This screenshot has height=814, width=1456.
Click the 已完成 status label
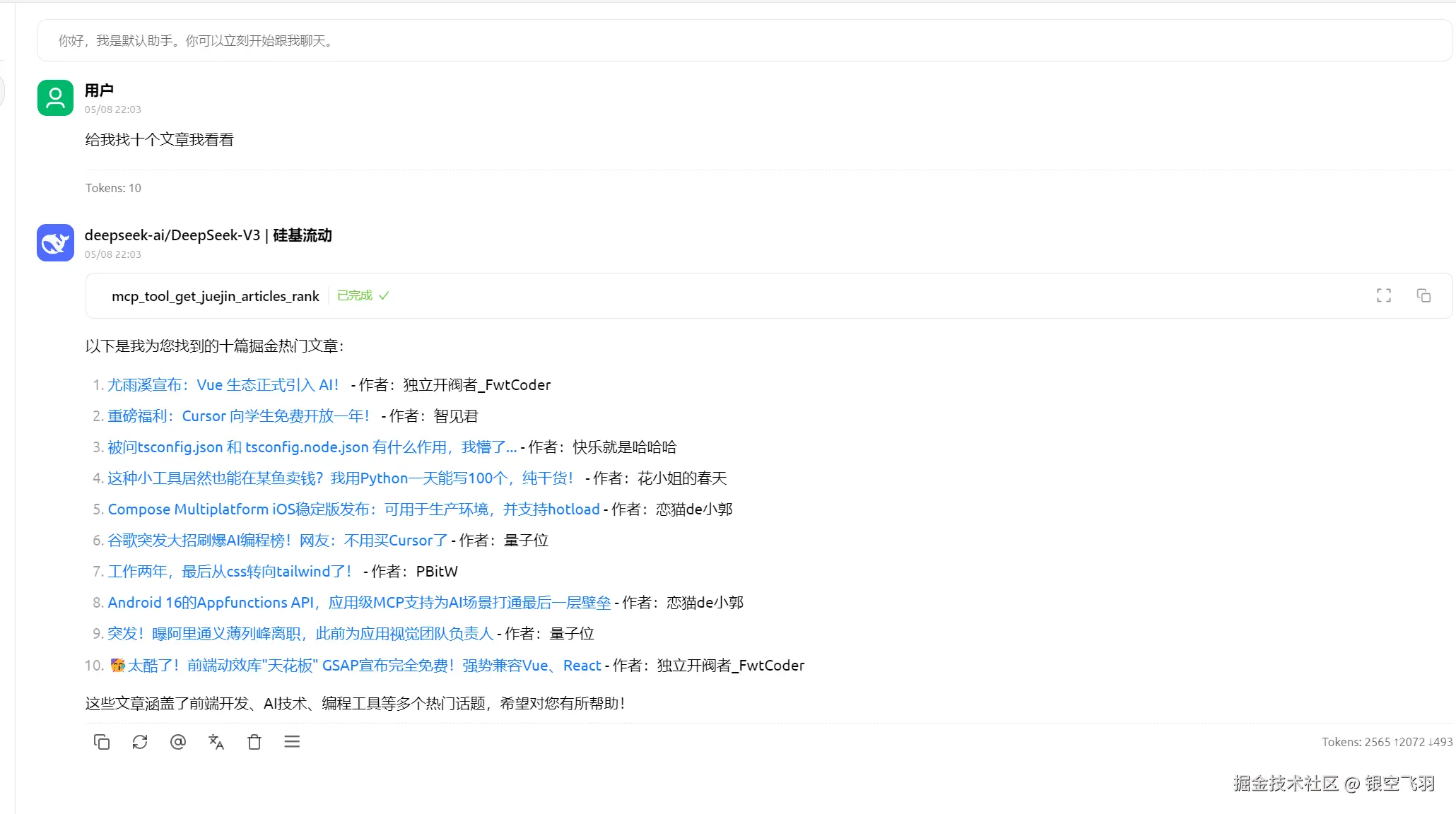pos(355,295)
